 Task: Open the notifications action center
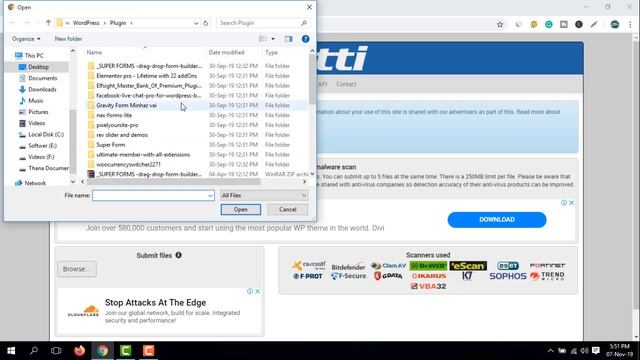click(x=596, y=351)
